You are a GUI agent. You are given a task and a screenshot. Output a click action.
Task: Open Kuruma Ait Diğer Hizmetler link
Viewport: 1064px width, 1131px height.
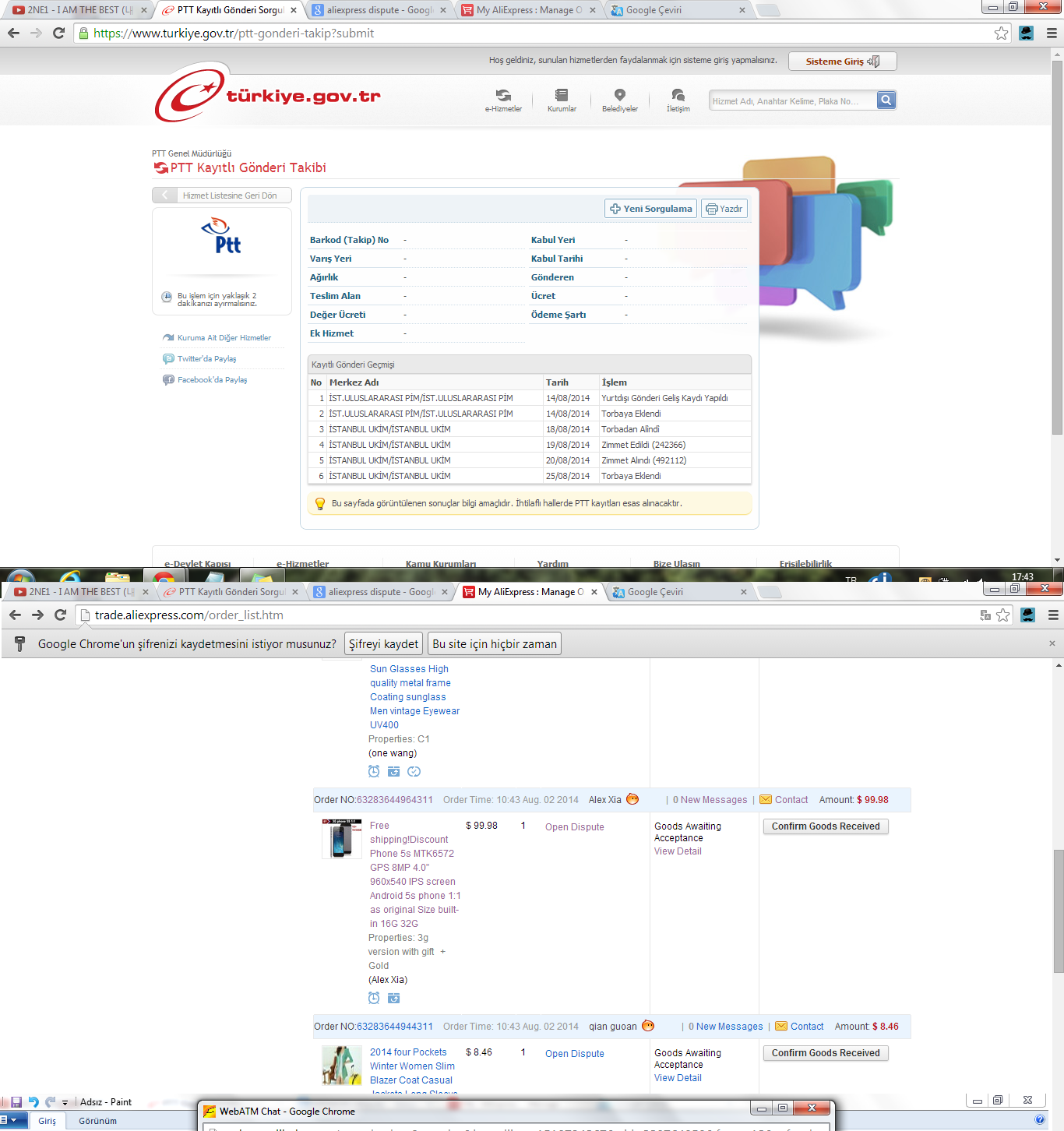point(224,338)
